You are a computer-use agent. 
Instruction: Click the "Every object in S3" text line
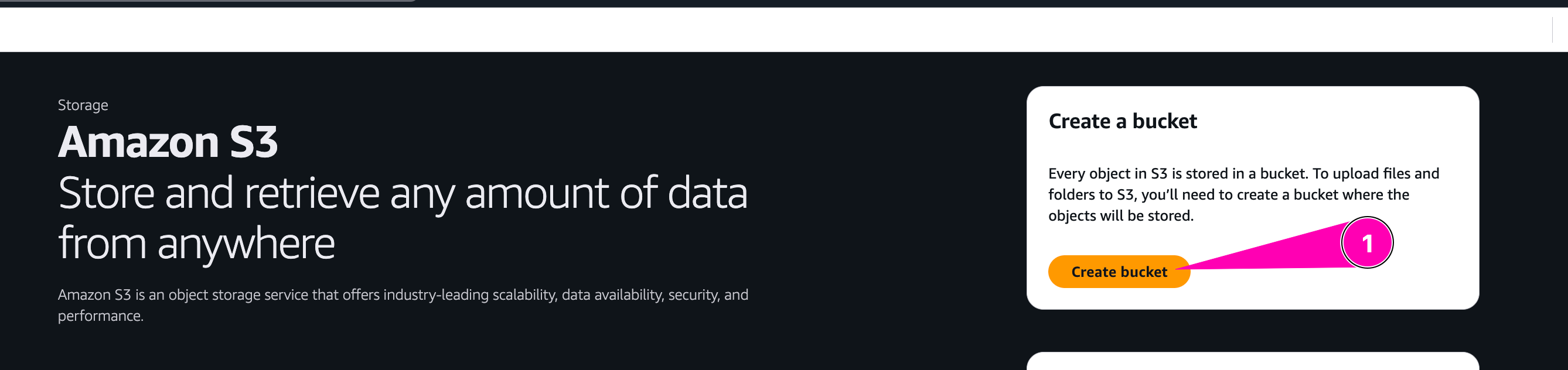click(1243, 173)
